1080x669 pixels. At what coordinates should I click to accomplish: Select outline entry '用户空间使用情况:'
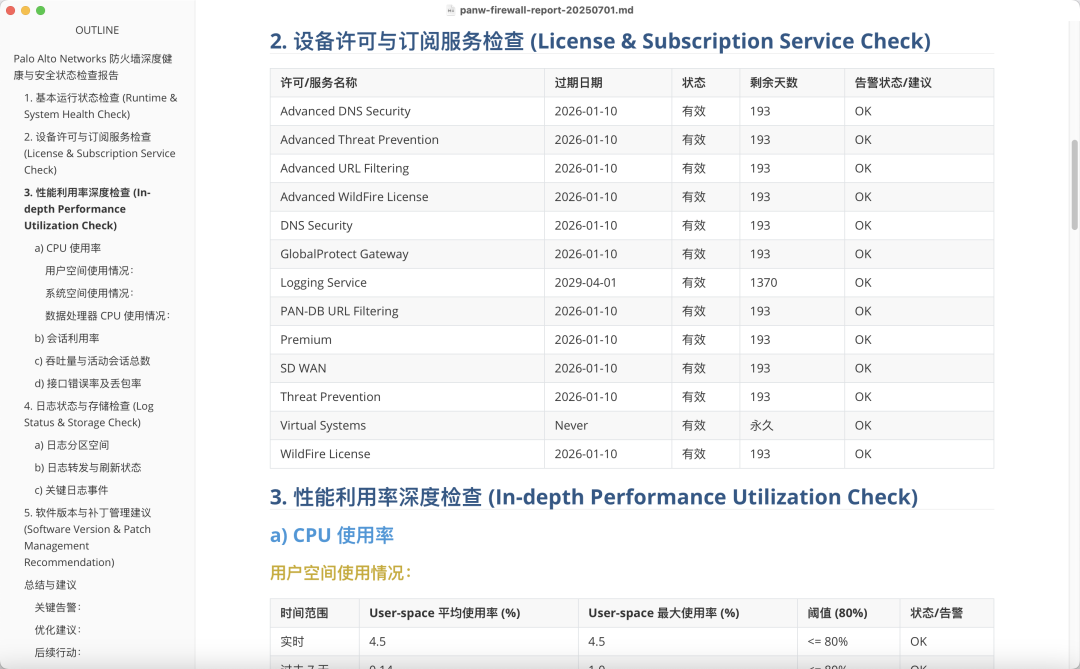[x=90, y=271]
